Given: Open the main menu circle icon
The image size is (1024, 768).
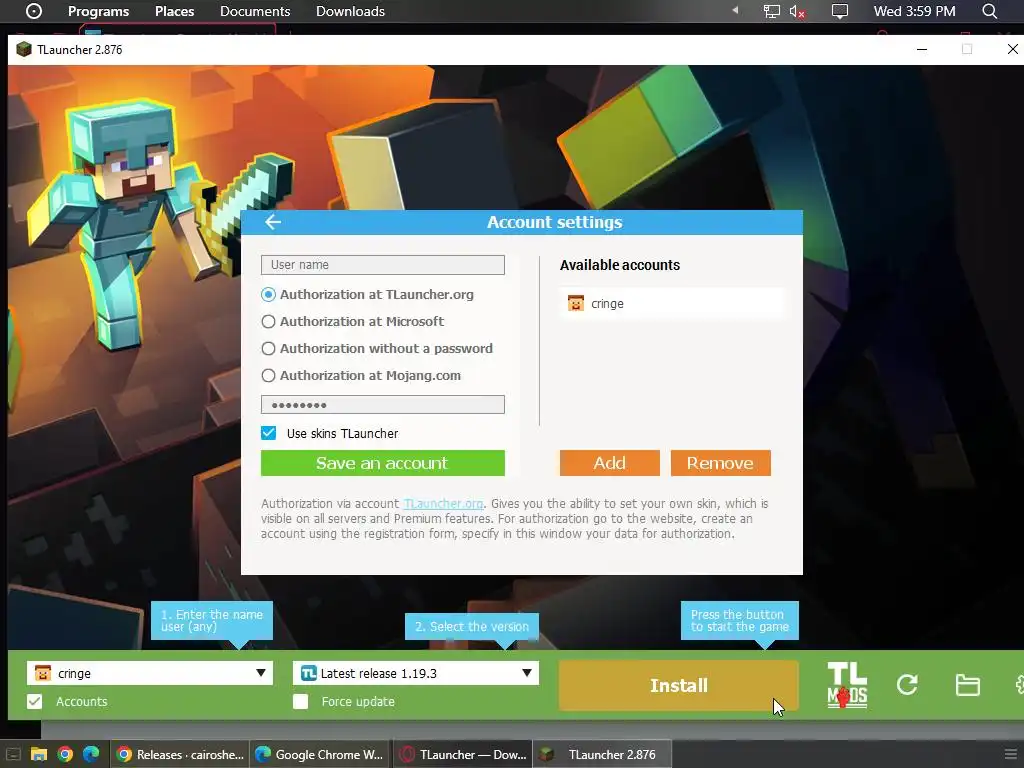Looking at the screenshot, I should (x=34, y=11).
